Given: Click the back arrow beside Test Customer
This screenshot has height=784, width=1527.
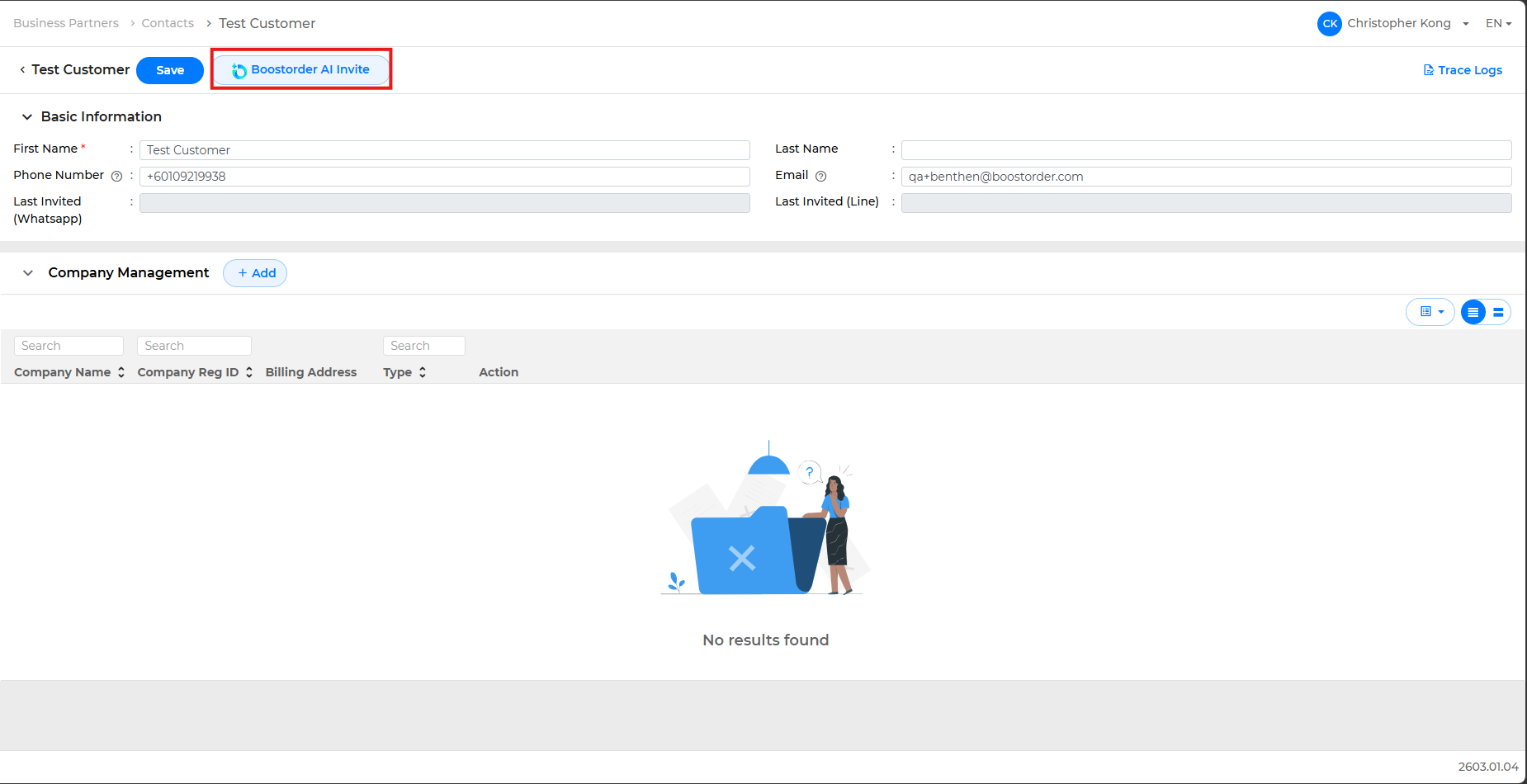Looking at the screenshot, I should [22, 70].
